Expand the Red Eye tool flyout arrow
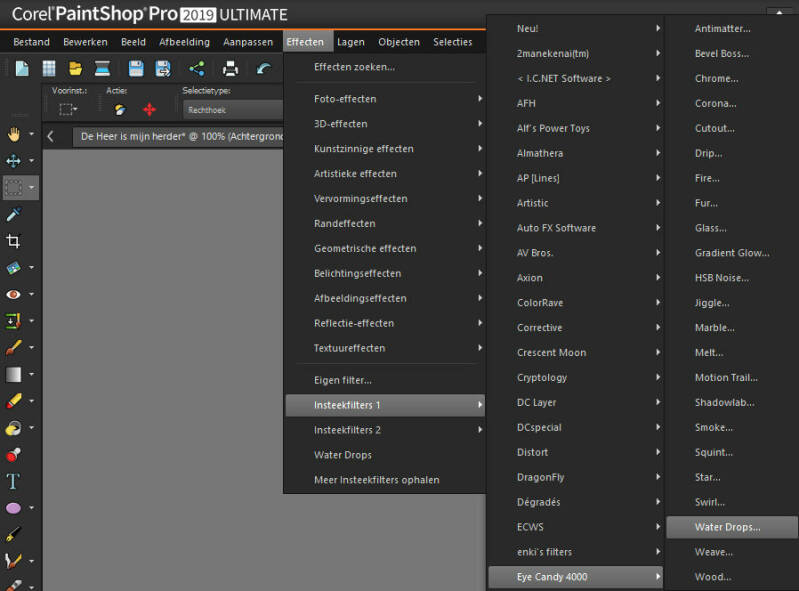This screenshot has width=799, height=591. tap(32, 294)
